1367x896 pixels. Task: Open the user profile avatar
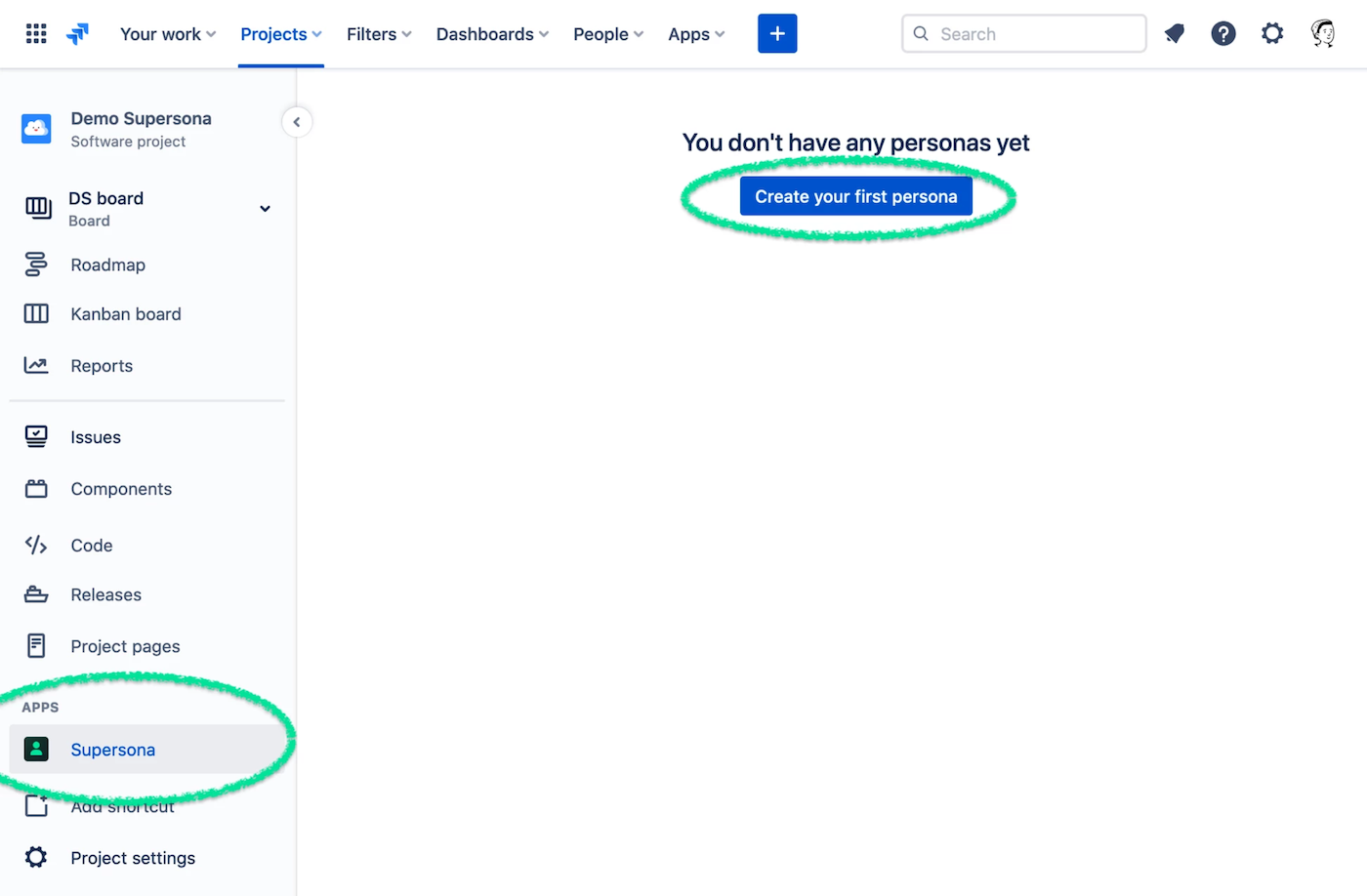(1323, 34)
